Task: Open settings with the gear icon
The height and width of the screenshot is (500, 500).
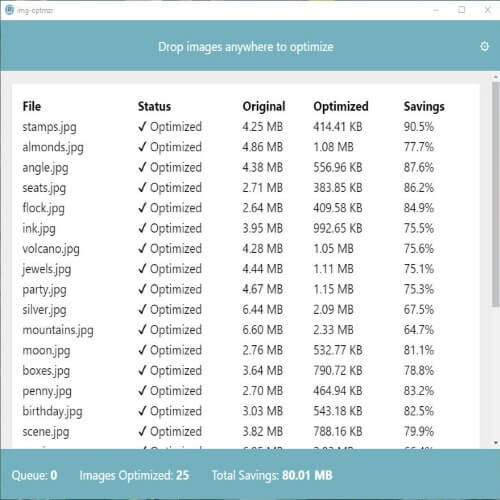Action: [484, 46]
